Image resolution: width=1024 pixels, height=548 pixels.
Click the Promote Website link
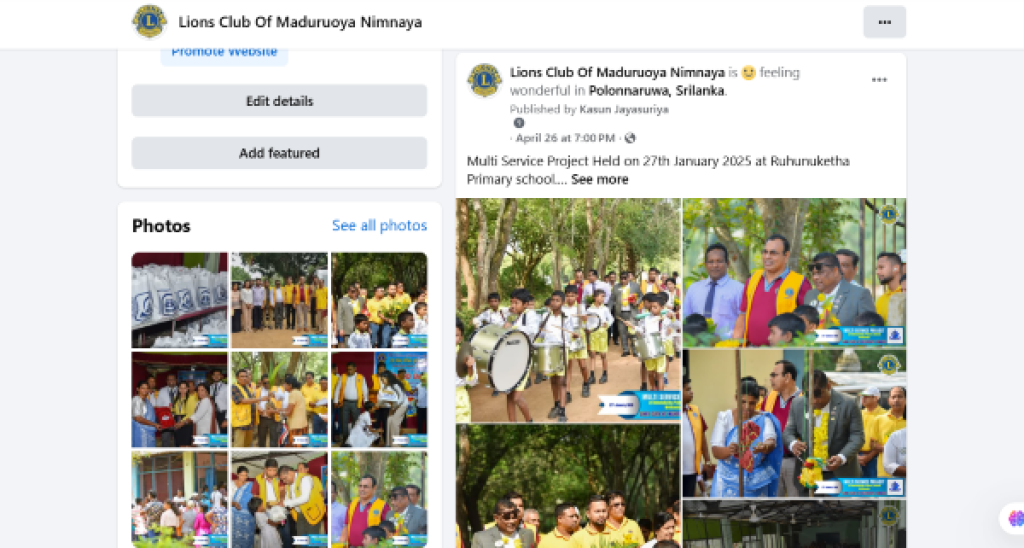(x=224, y=52)
